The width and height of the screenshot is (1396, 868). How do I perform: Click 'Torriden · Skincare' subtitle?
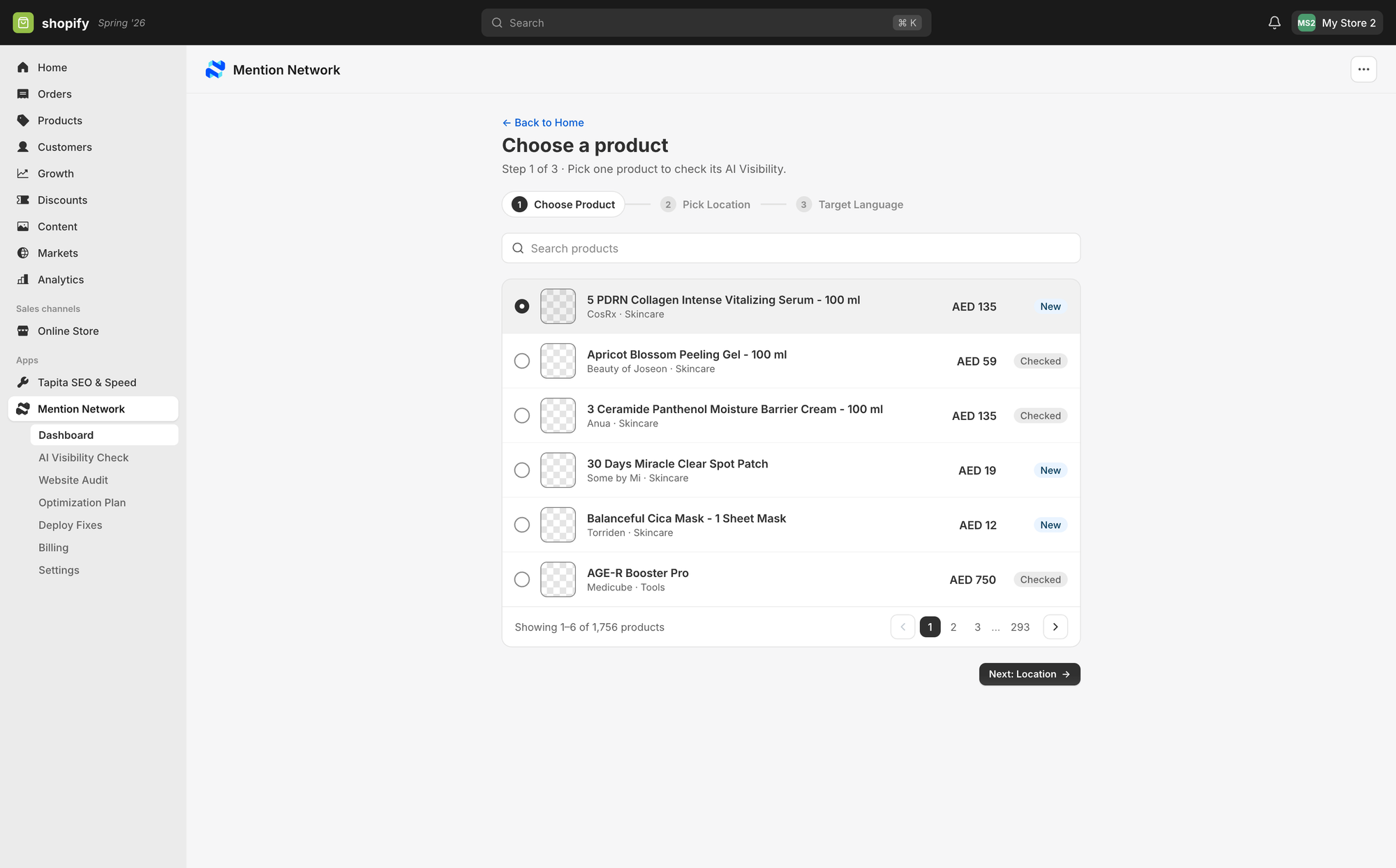tap(630, 533)
